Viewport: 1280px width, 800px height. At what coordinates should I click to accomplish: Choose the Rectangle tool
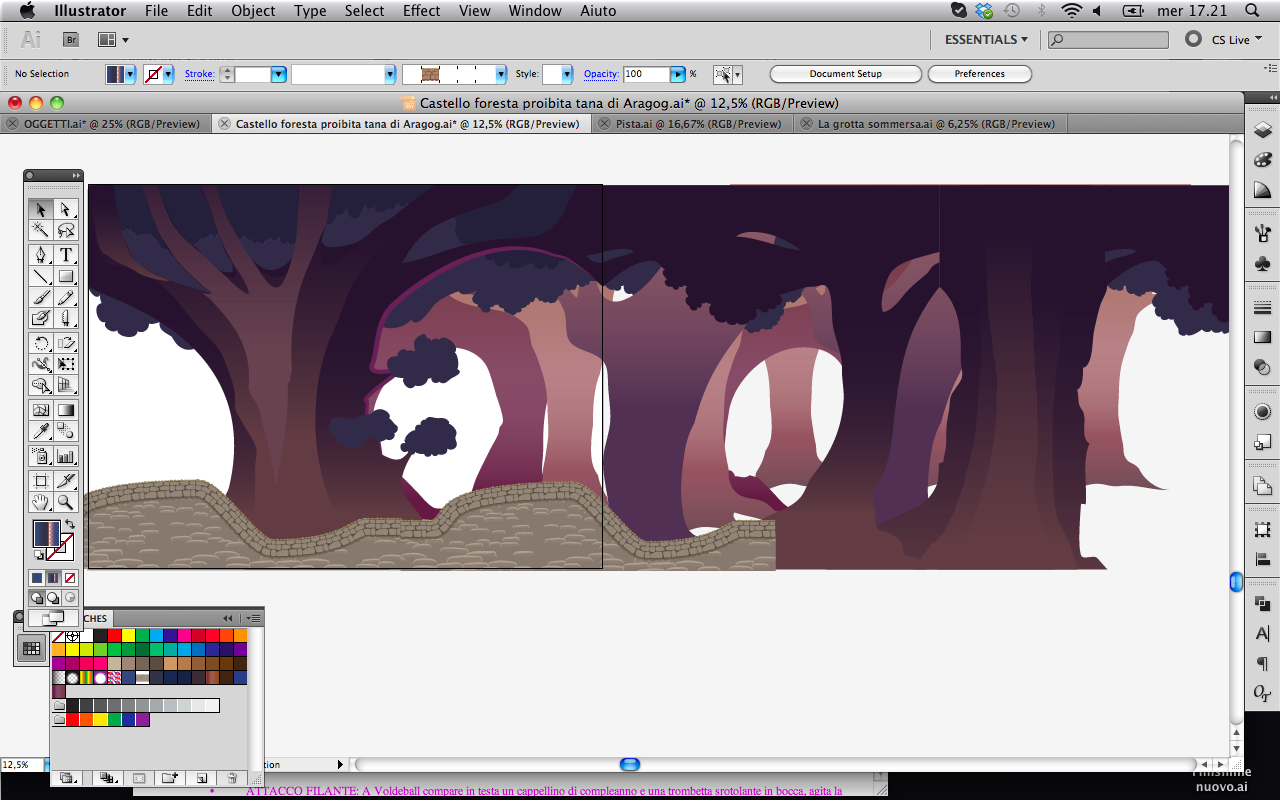click(66, 276)
